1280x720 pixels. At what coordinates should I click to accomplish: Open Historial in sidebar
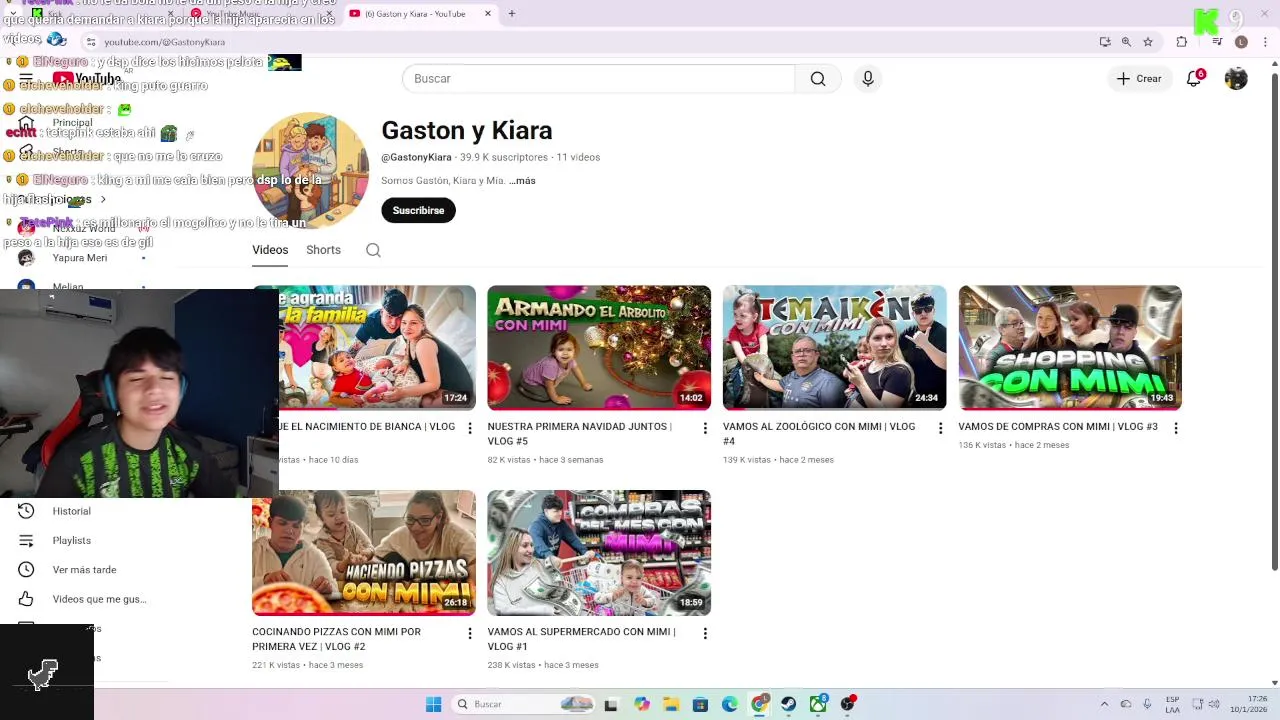point(71,511)
